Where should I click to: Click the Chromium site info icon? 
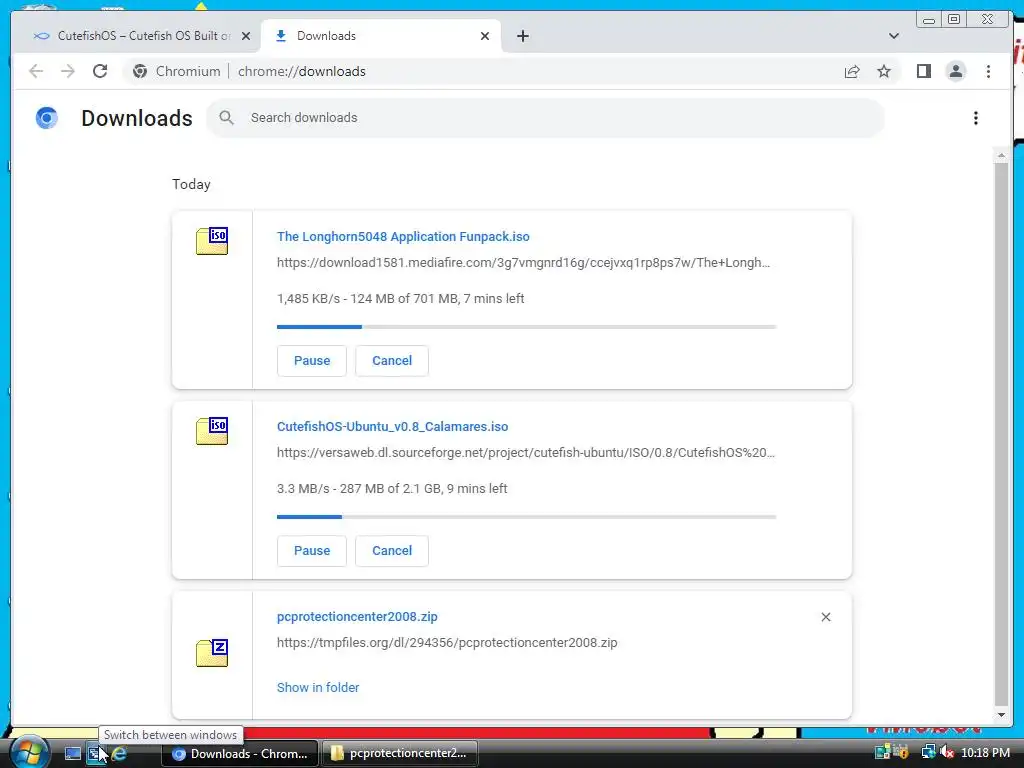[x=140, y=71]
